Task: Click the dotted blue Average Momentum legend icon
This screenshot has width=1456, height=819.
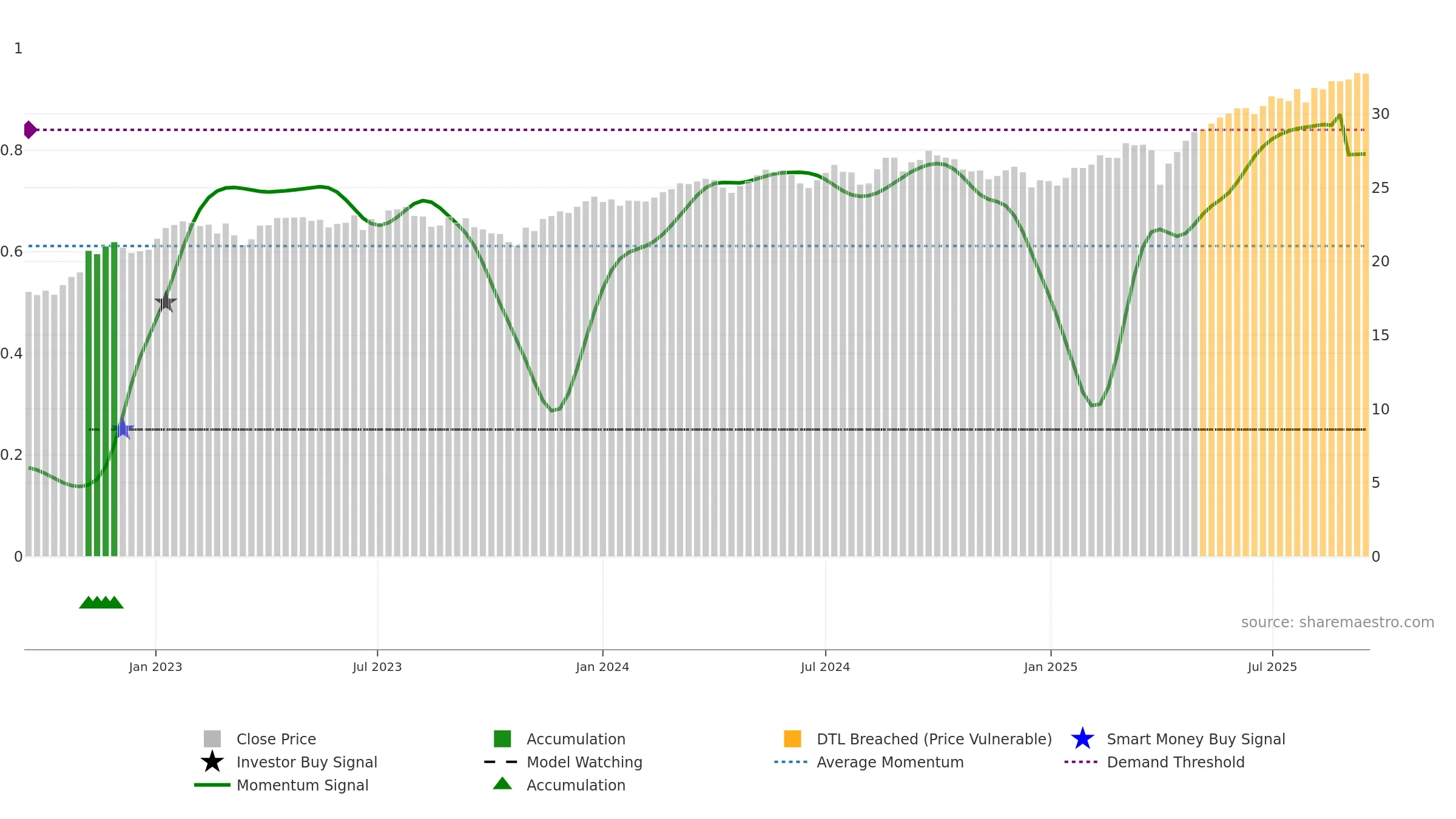Action: coord(791,762)
